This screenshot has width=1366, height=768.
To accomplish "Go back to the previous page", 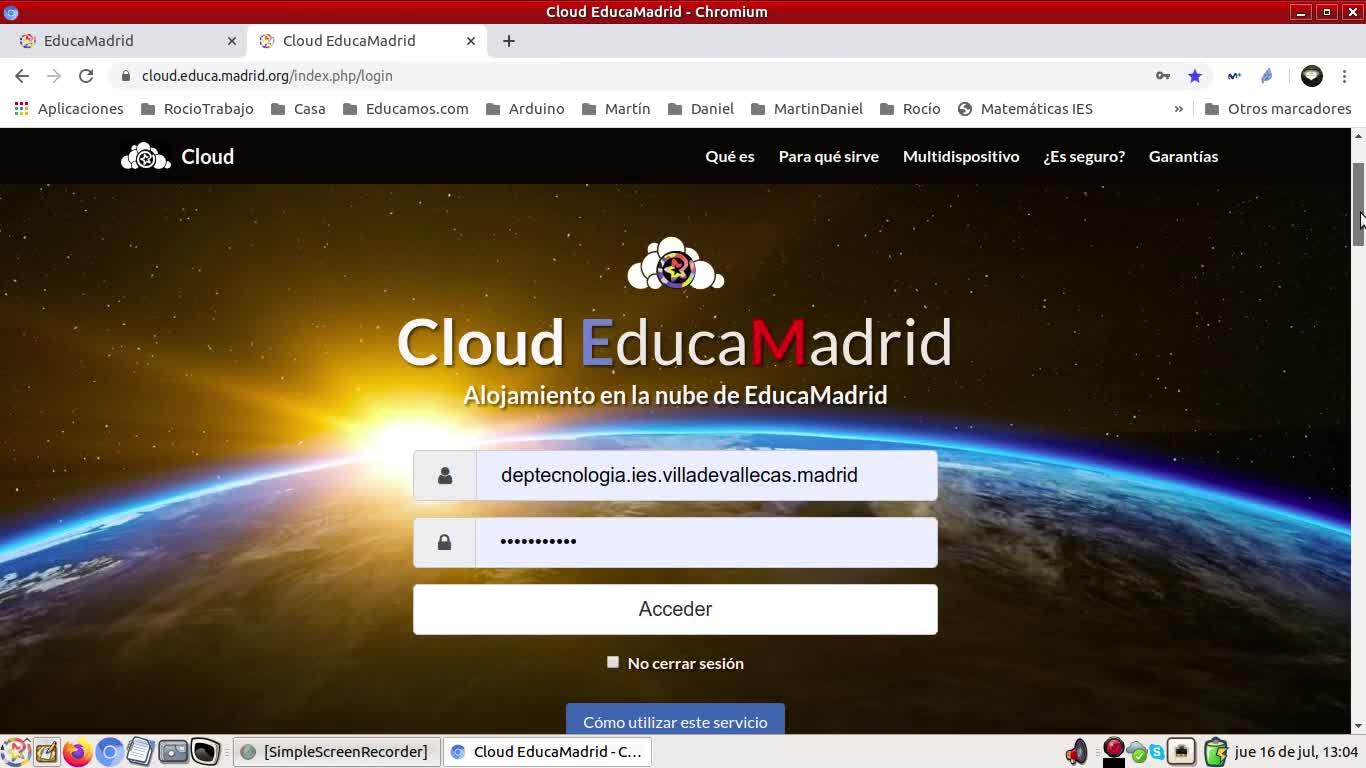I will point(22,76).
